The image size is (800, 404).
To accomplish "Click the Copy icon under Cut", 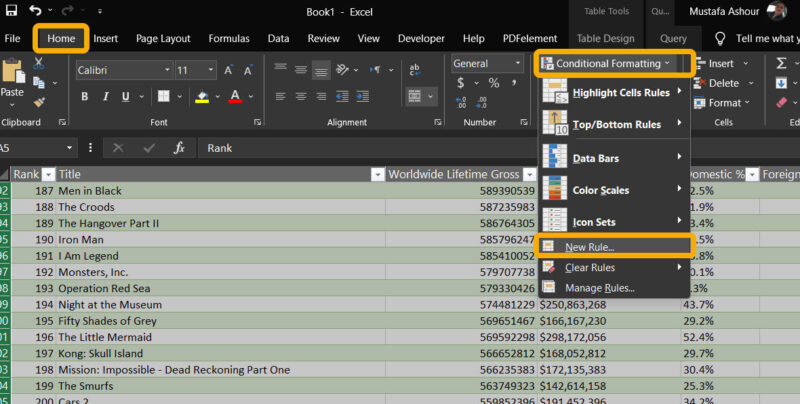I will [x=38, y=83].
